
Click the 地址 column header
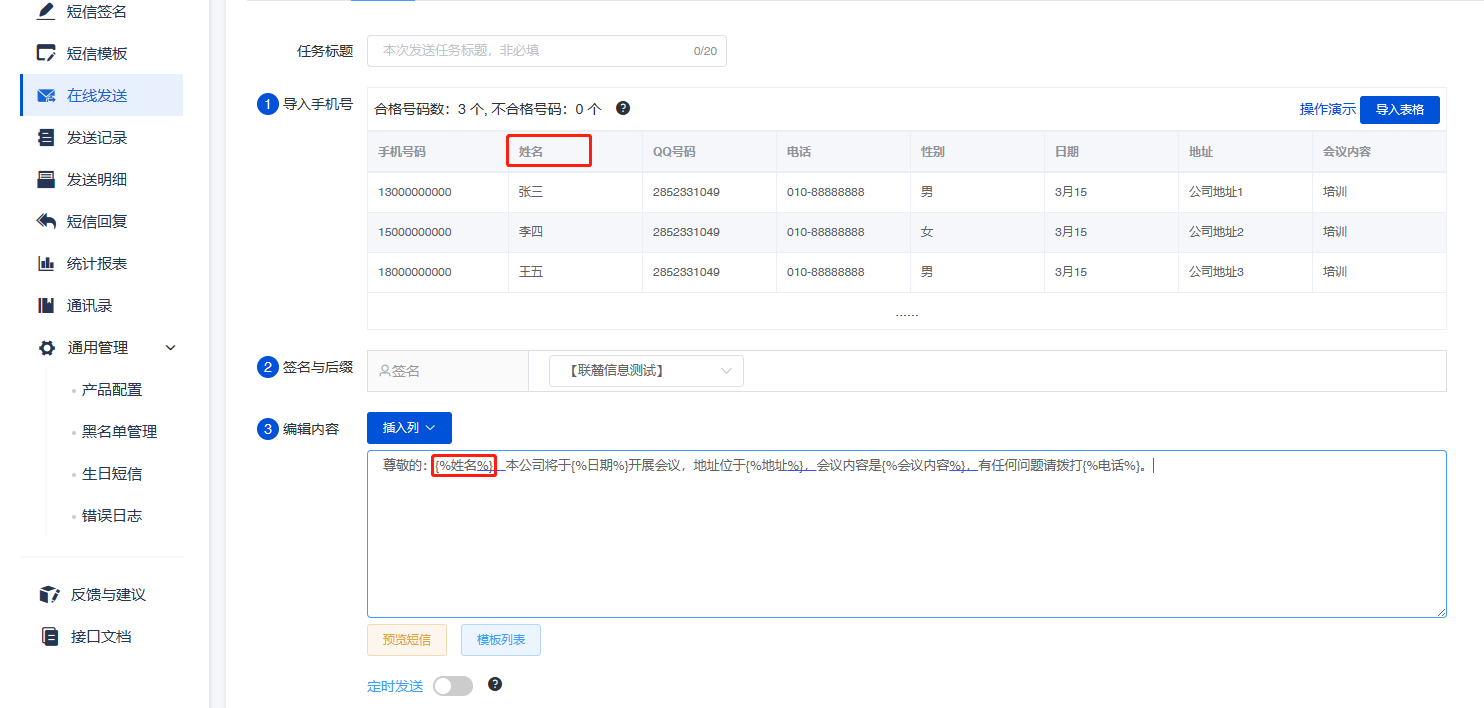point(1245,152)
